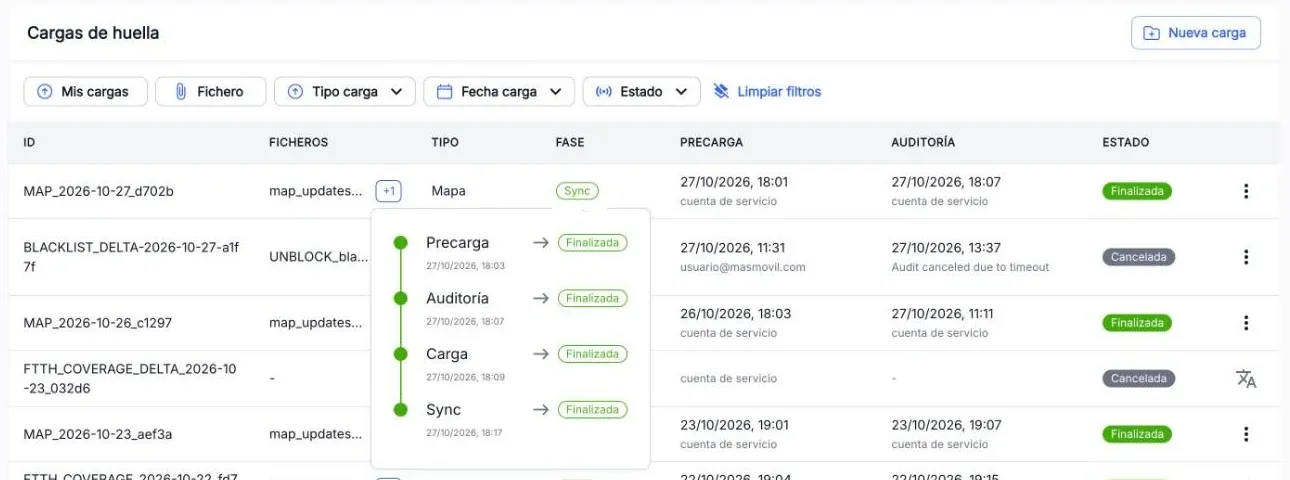Click the ESTADO column header
1290x480 pixels.
[1126, 142]
